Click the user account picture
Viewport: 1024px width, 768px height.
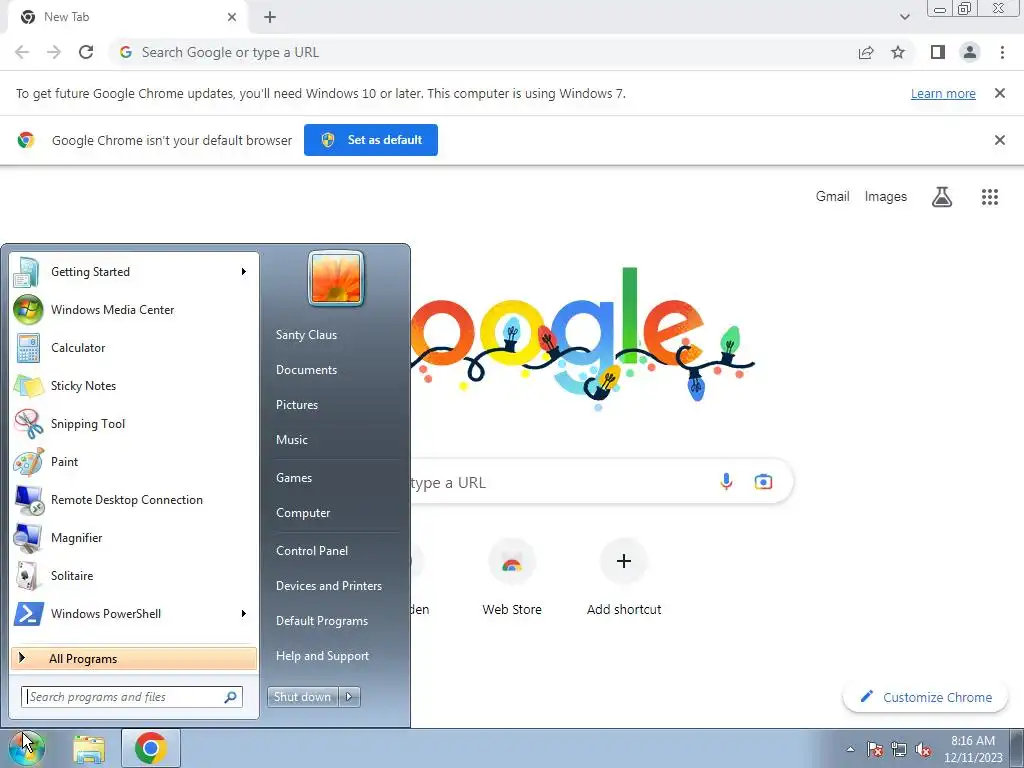336,278
